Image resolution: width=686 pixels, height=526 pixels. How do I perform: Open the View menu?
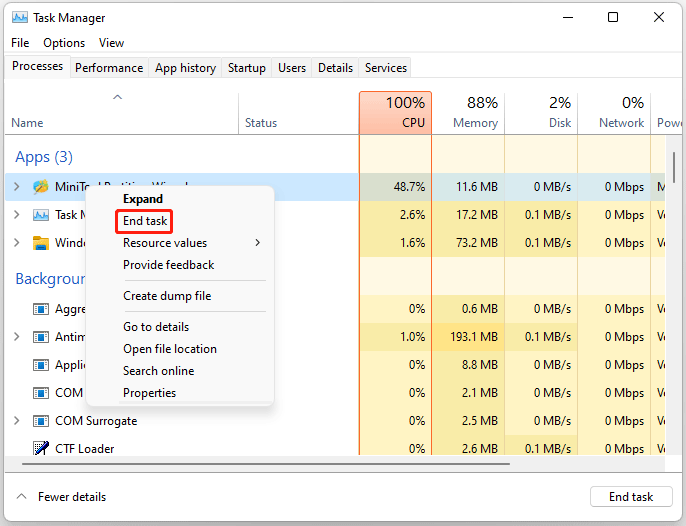111,43
